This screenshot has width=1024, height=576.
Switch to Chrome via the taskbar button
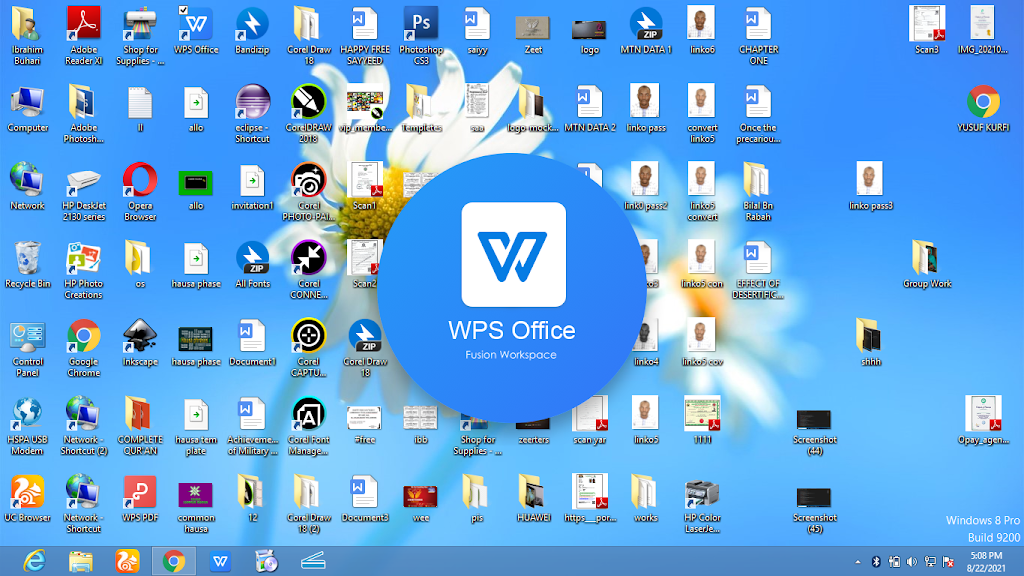point(174,561)
